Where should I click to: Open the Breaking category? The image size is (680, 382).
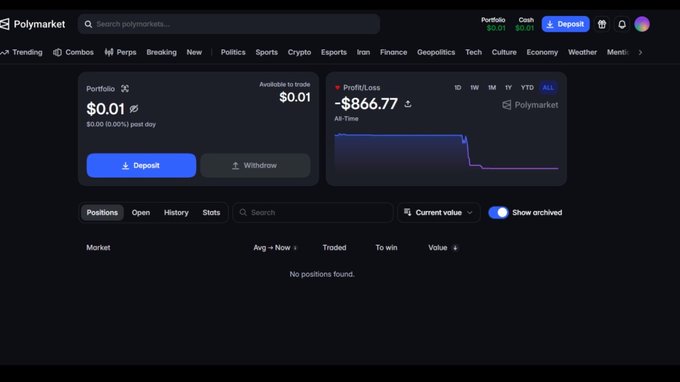click(x=161, y=52)
